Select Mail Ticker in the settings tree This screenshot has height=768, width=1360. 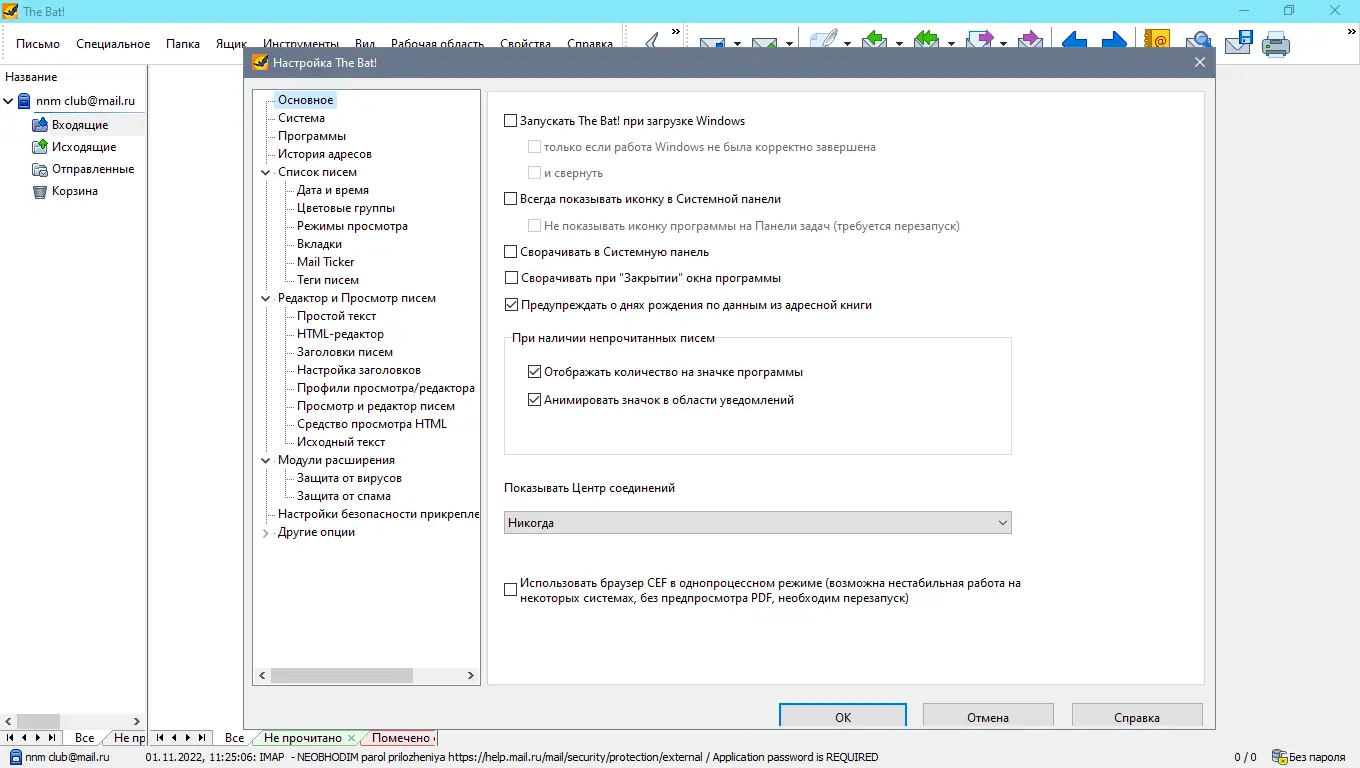[x=326, y=262]
